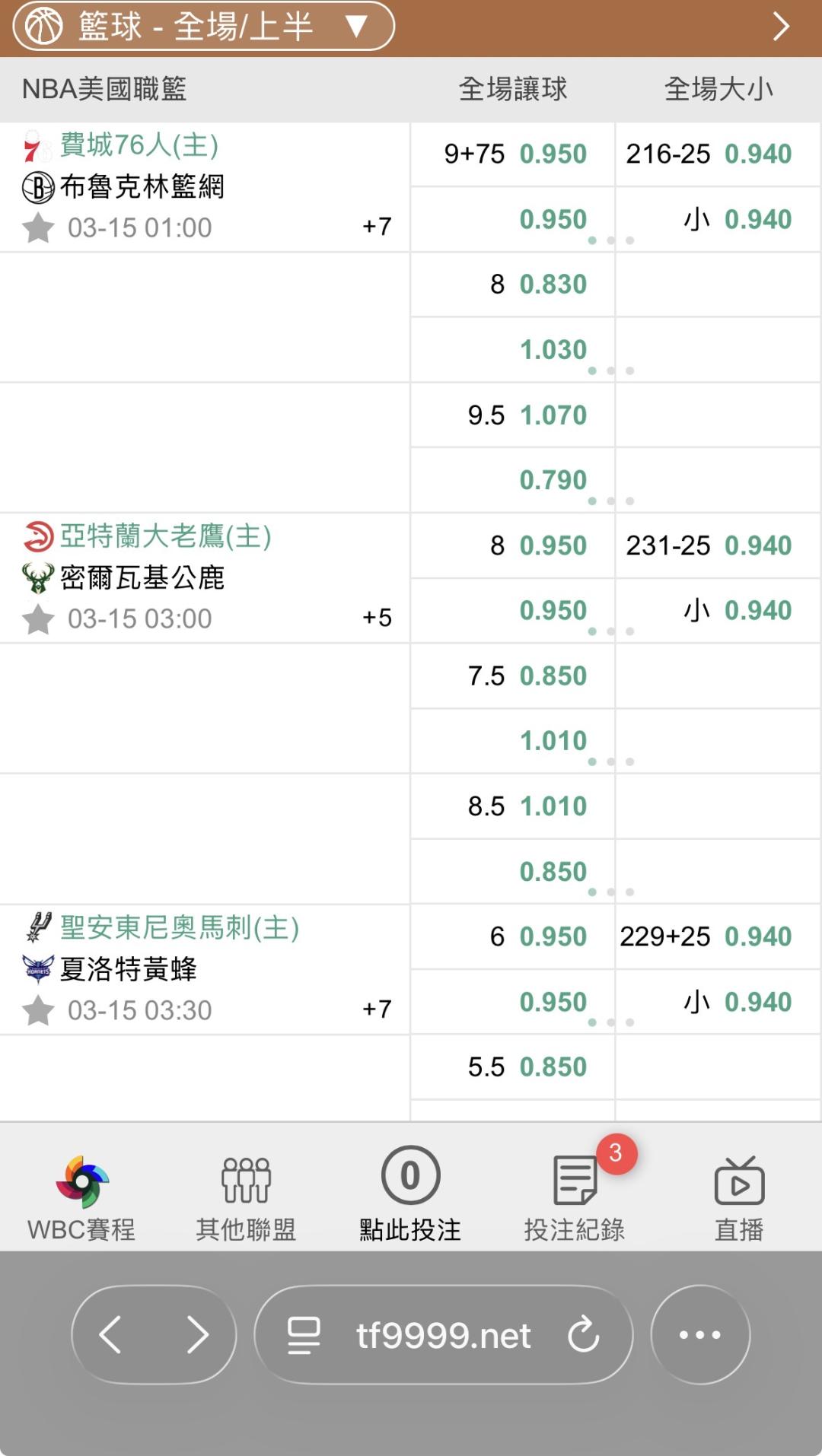Select 9+75 handicap odds 0.950
The image size is (822, 1456).
pos(553,154)
